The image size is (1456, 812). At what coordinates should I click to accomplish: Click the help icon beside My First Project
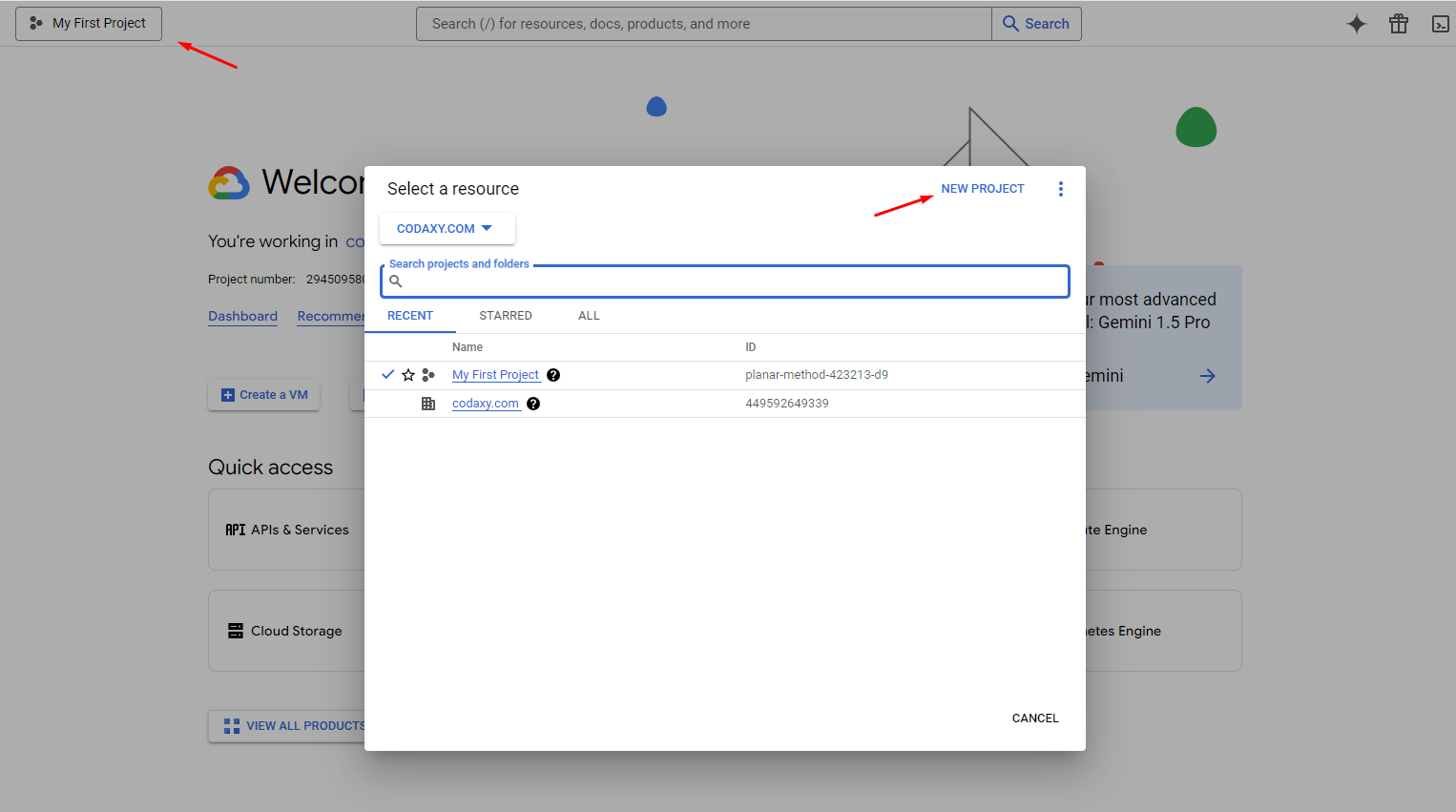[x=553, y=374]
